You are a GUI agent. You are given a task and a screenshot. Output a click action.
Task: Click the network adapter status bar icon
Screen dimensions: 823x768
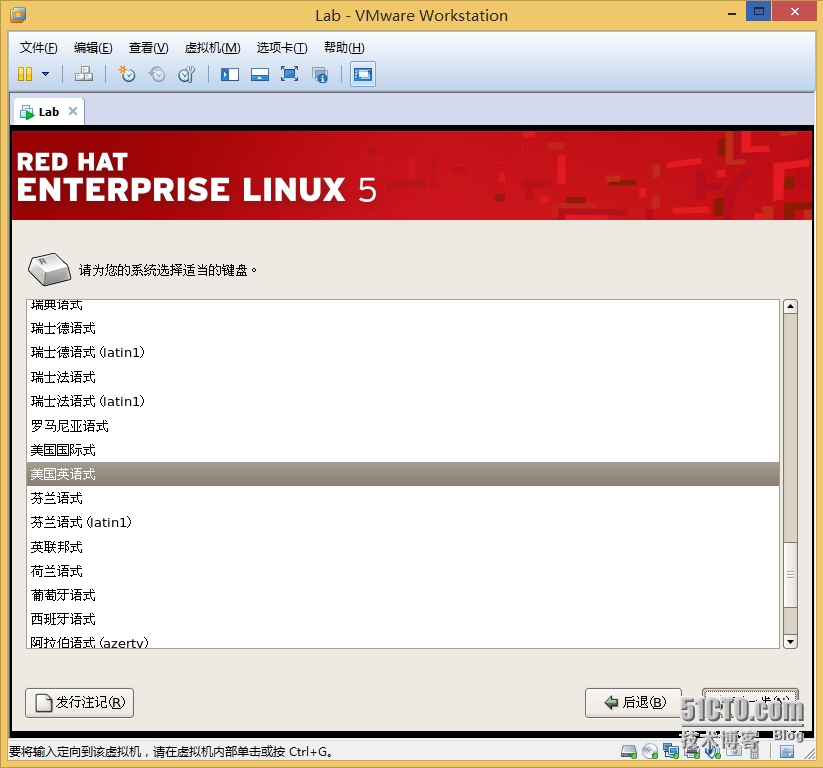[x=671, y=752]
